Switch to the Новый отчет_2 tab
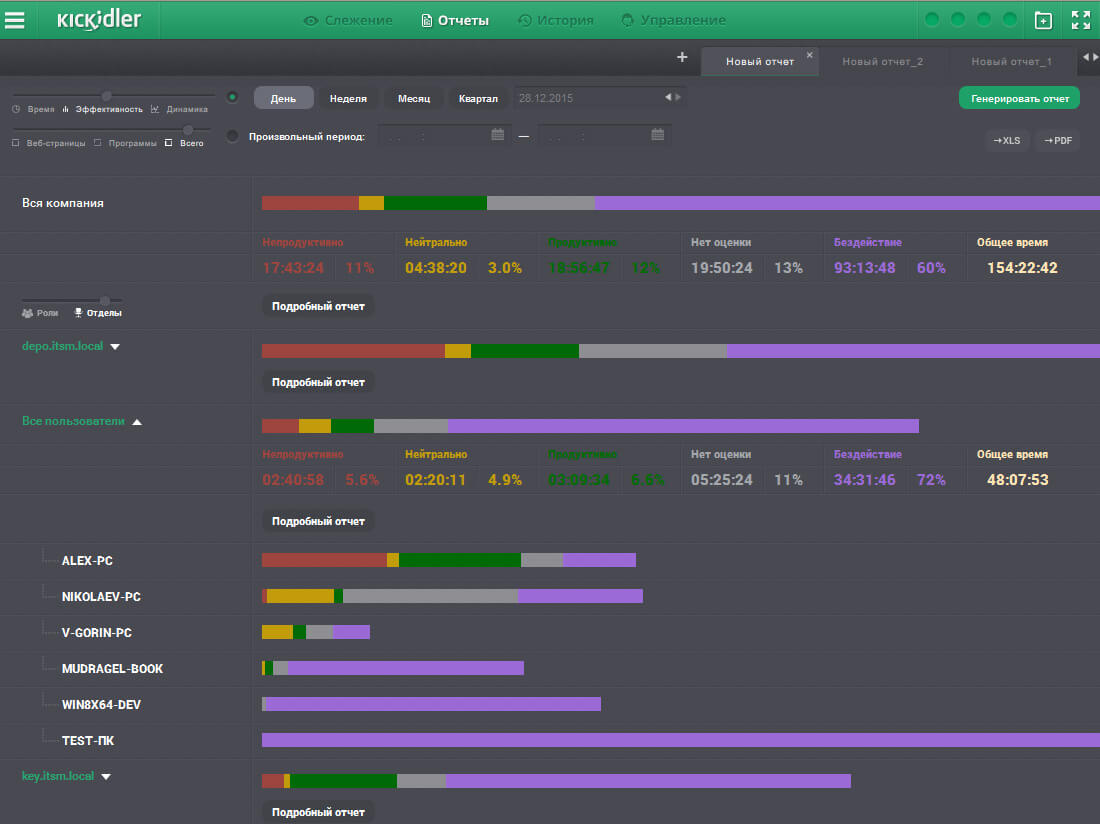Screen dimensions: 1100x824 (x=882, y=62)
